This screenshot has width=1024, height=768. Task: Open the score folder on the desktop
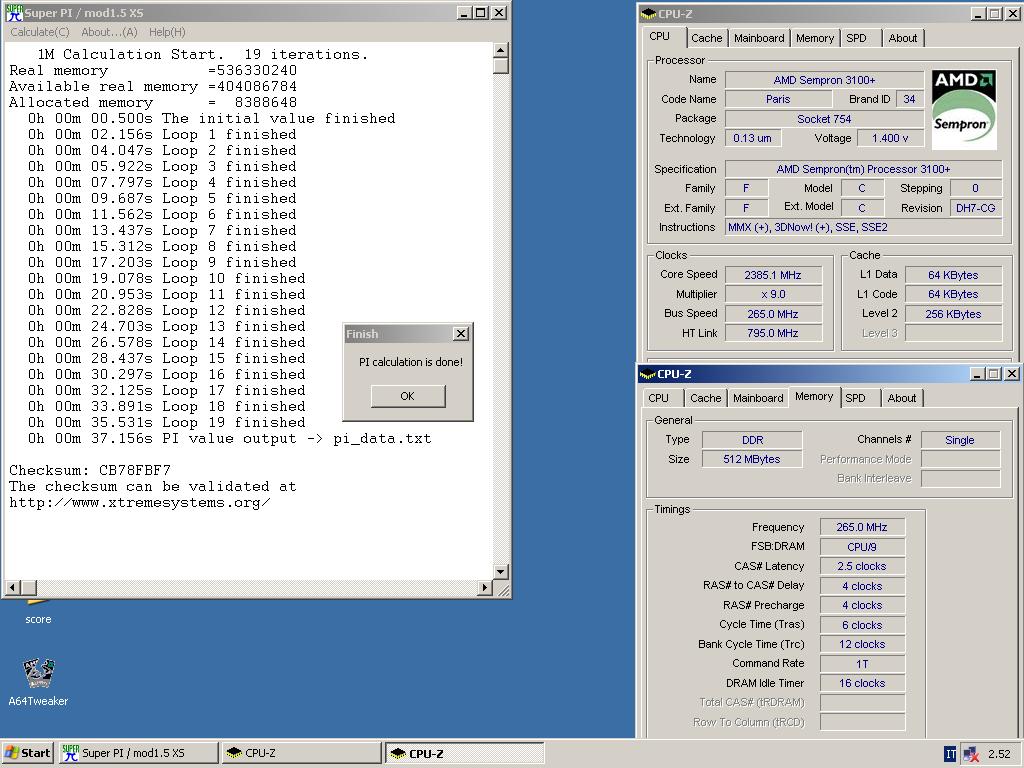[38, 612]
